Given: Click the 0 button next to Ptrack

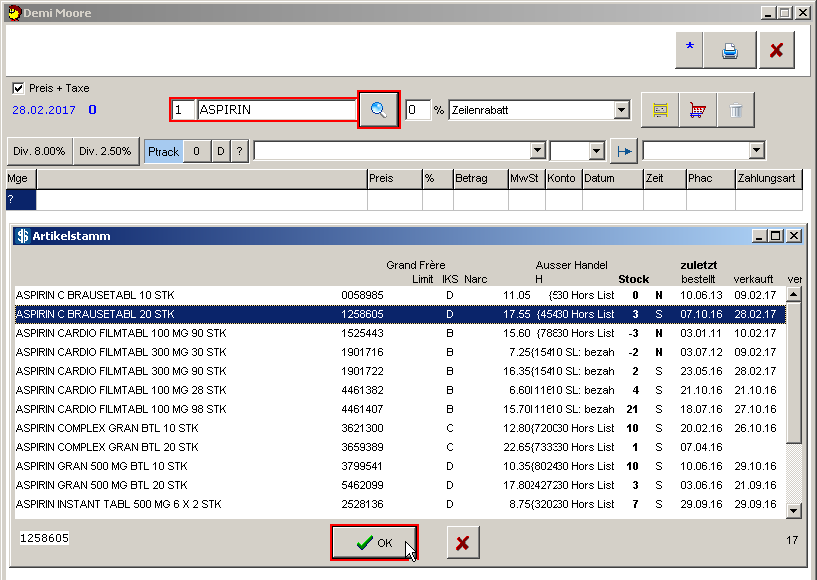Looking at the screenshot, I should (197, 152).
